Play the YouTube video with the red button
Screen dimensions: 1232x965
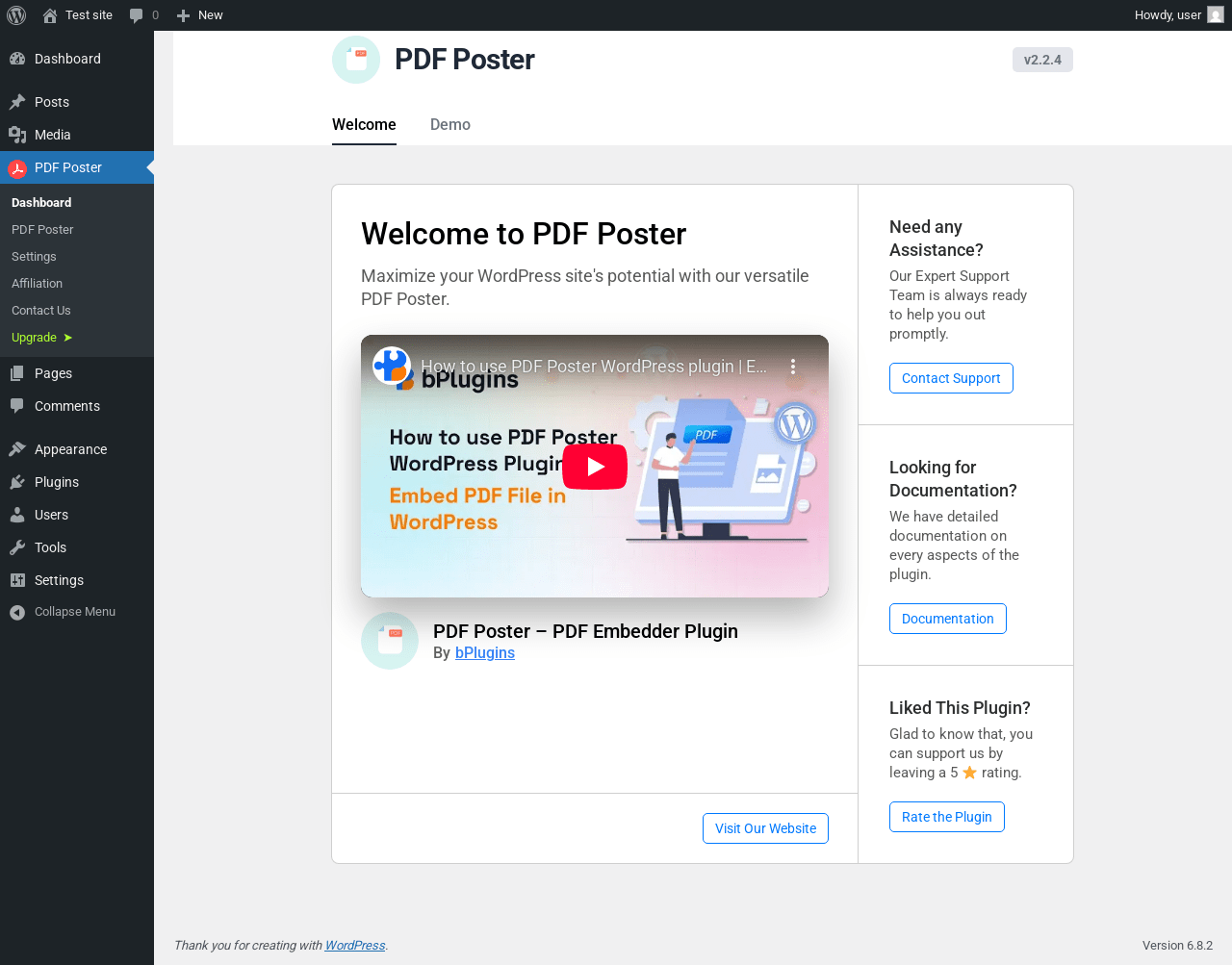(595, 467)
